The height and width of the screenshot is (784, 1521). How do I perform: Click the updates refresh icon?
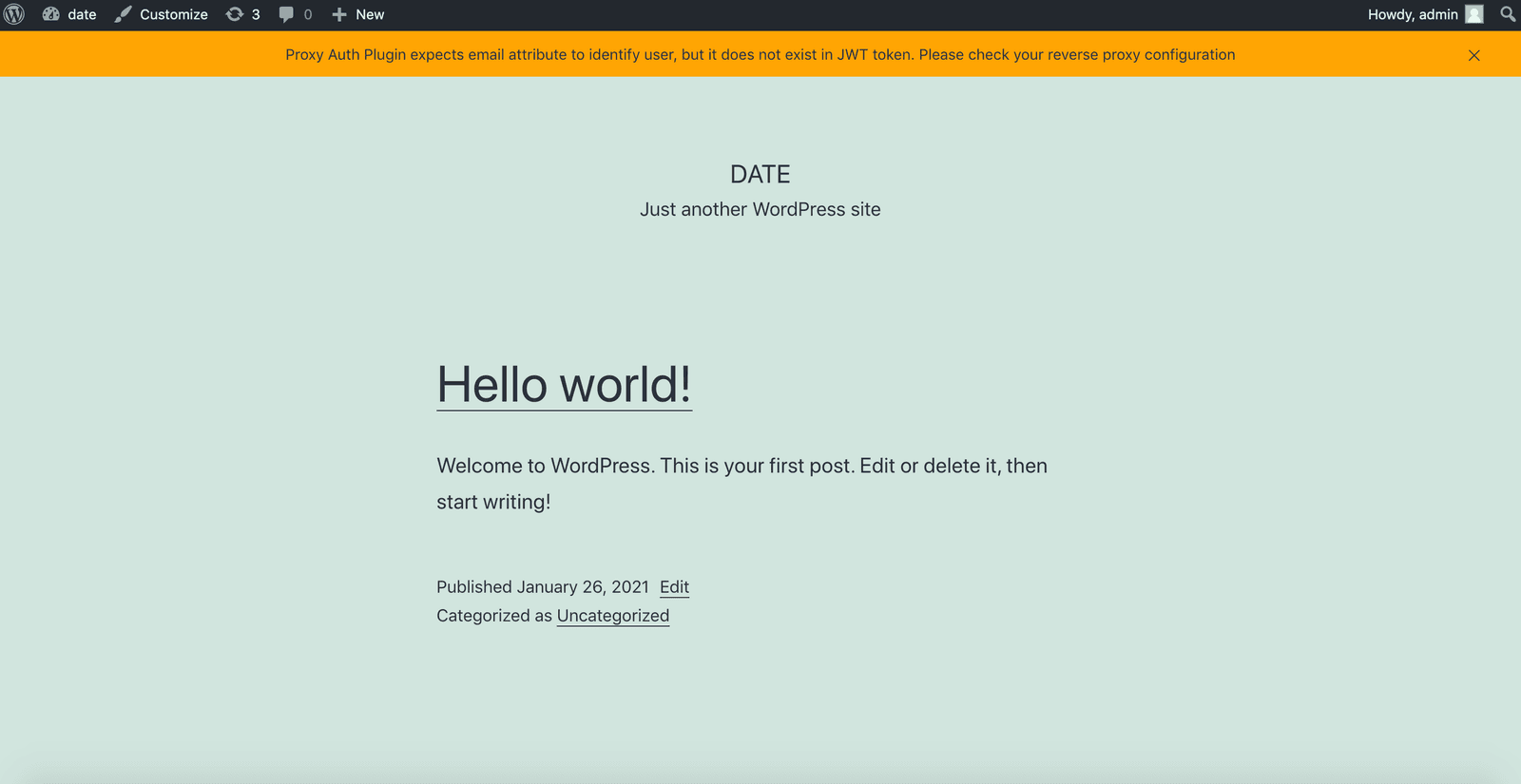coord(235,14)
